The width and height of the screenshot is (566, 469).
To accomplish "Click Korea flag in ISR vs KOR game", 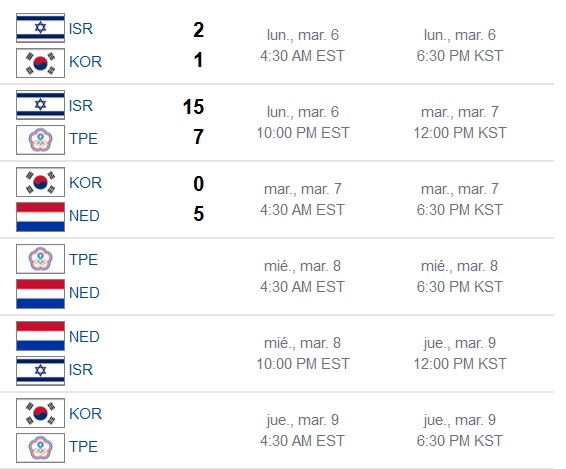I will (40, 63).
